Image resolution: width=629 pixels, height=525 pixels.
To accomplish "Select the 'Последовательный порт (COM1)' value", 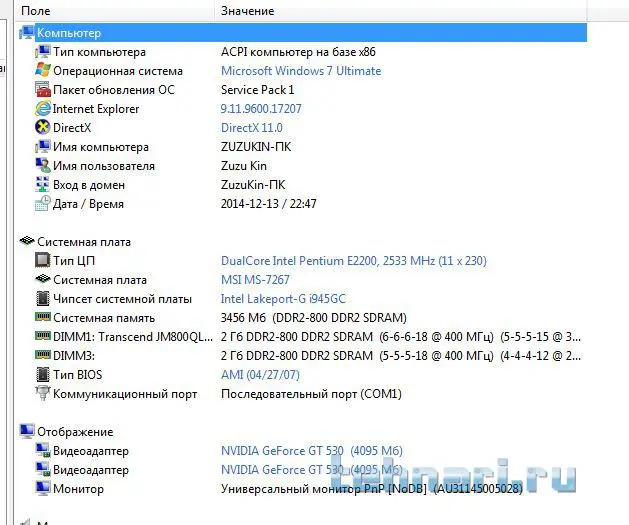I will pyautogui.click(x=311, y=394).
